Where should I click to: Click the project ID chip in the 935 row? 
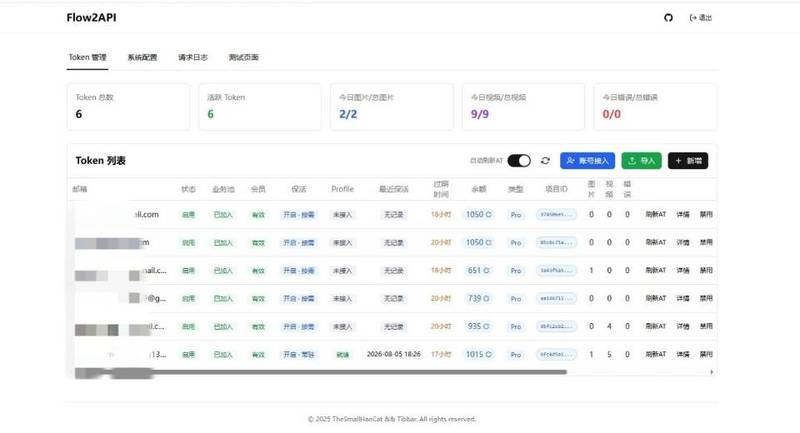556,326
